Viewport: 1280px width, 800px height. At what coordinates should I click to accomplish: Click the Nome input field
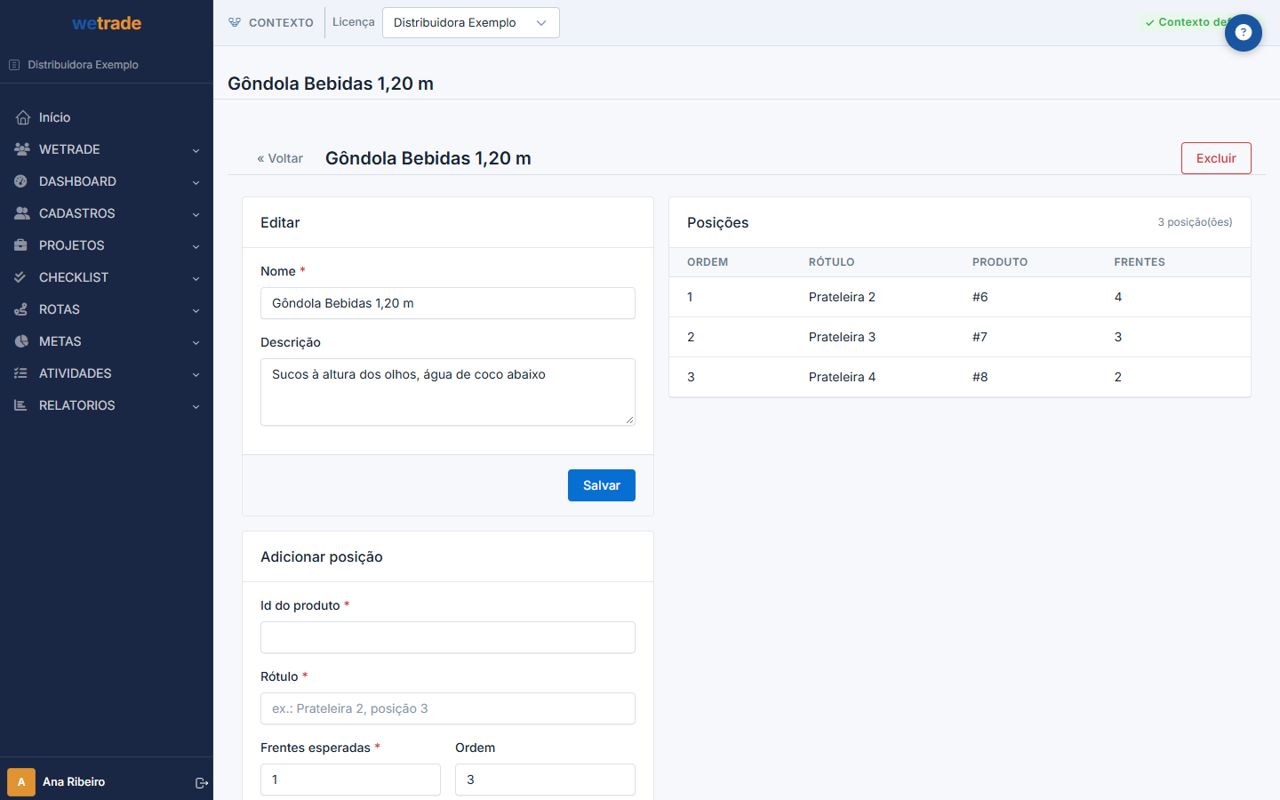tap(448, 303)
